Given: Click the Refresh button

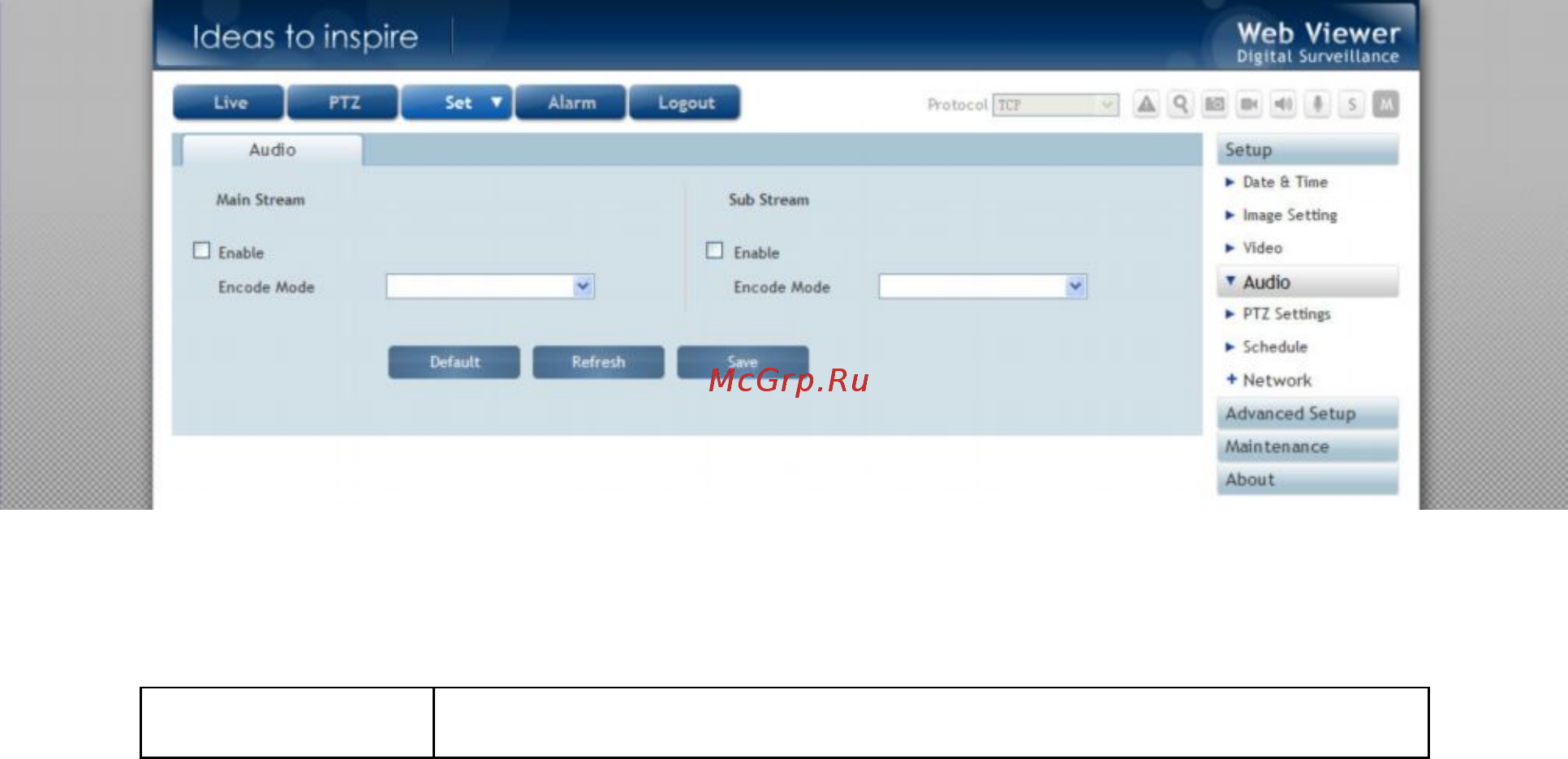Looking at the screenshot, I should pyautogui.click(x=598, y=362).
